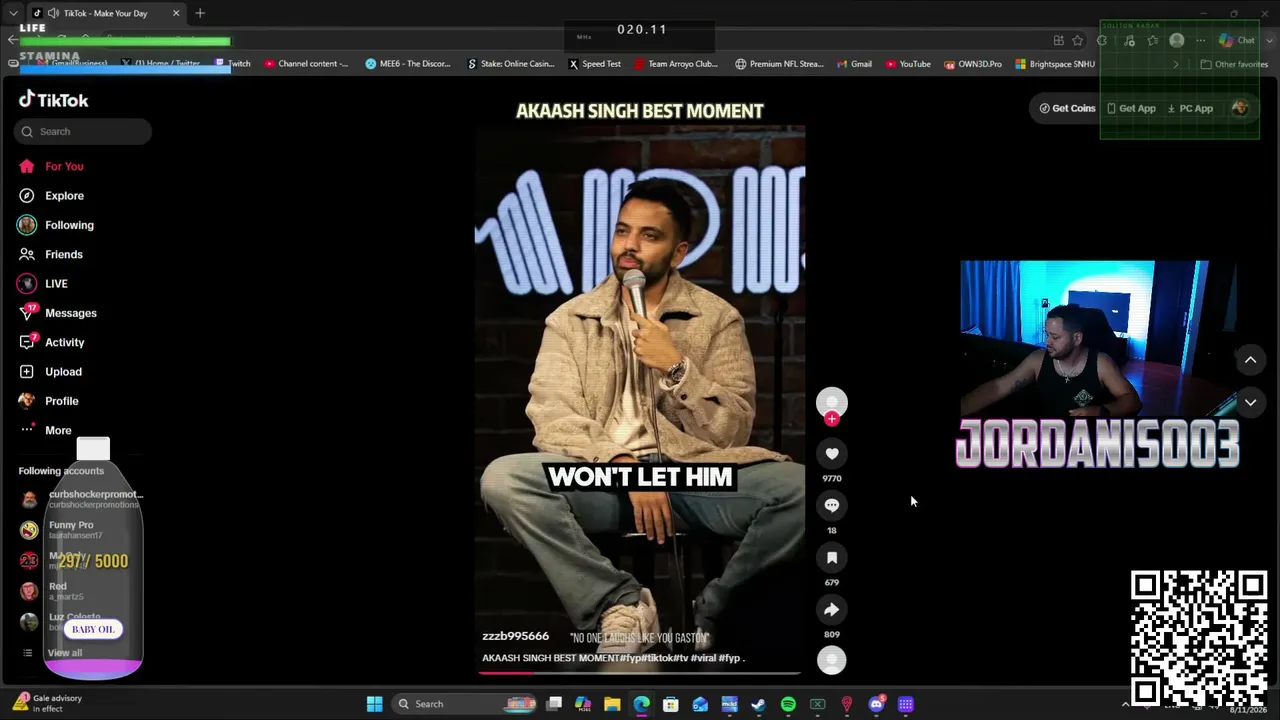The image size is (1280, 720).
Task: Select the TikTok browser tab
Action: (106, 13)
